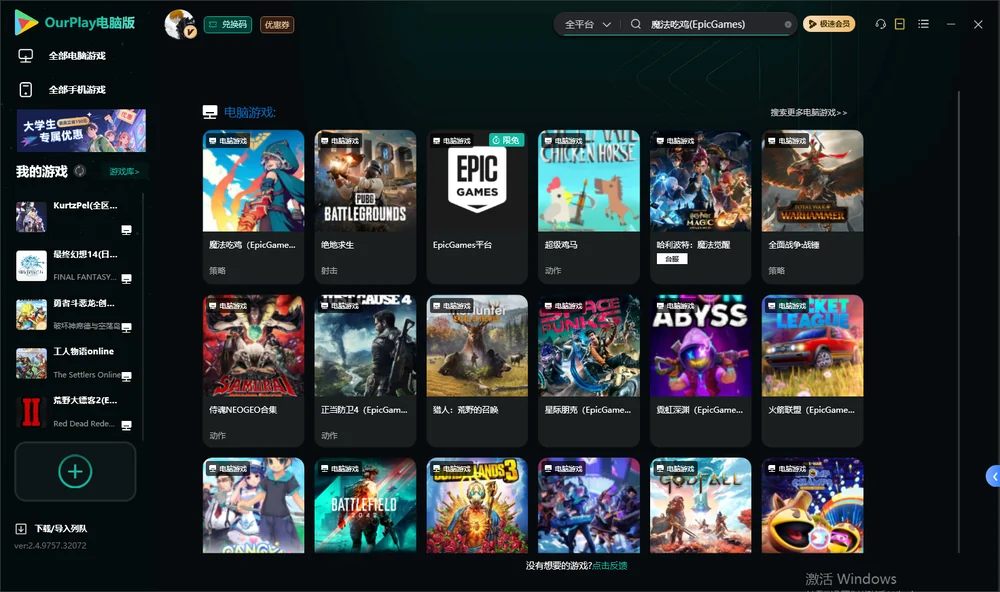1000x592 pixels.
Task: Click the 点击反馈 feedback link
Action: coord(610,565)
